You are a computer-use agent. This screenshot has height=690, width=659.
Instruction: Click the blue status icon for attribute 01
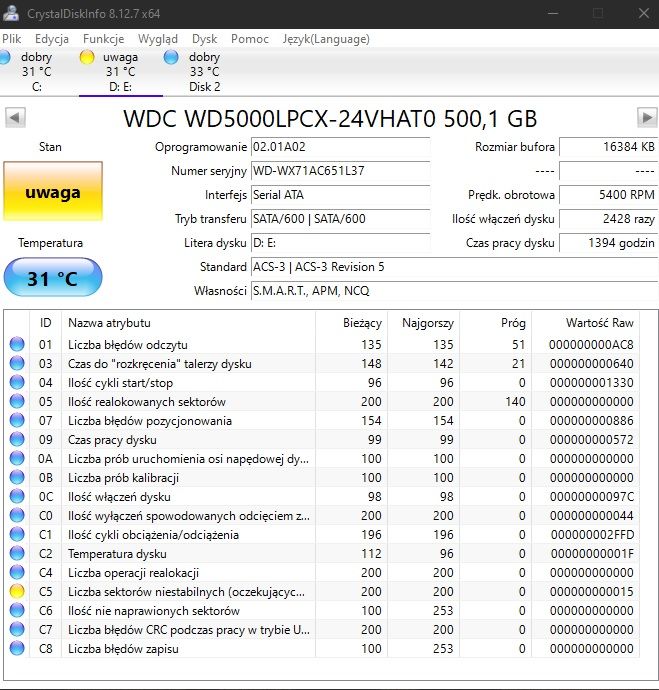click(x=17, y=344)
